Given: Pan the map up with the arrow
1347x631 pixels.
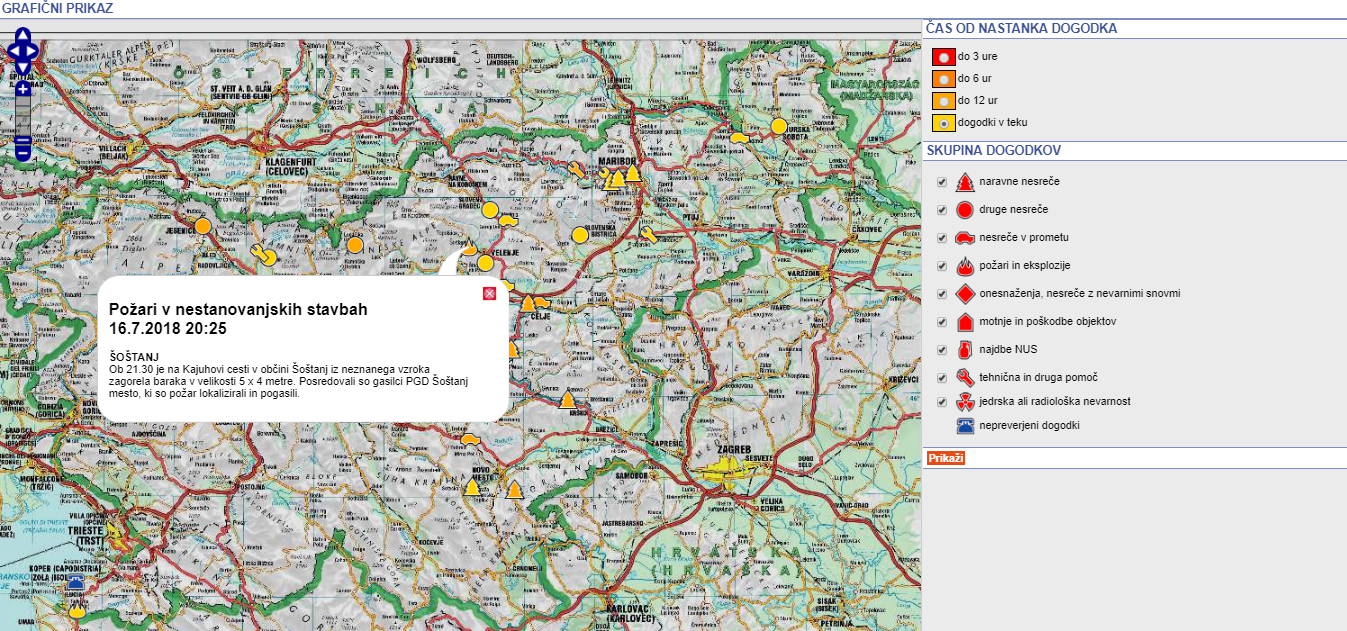Looking at the screenshot, I should click(x=23, y=36).
